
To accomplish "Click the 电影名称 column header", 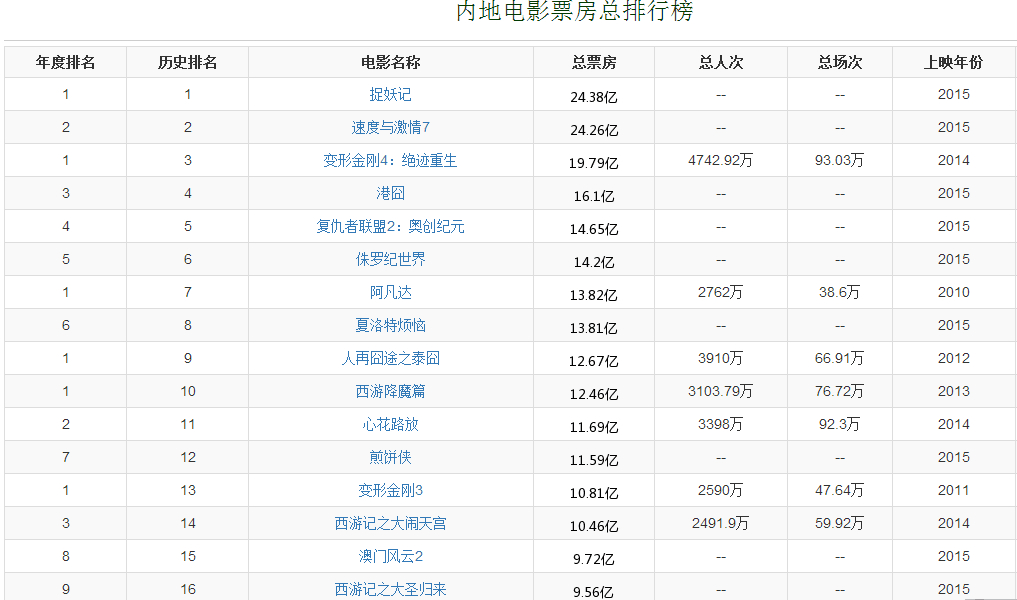I will (390, 63).
